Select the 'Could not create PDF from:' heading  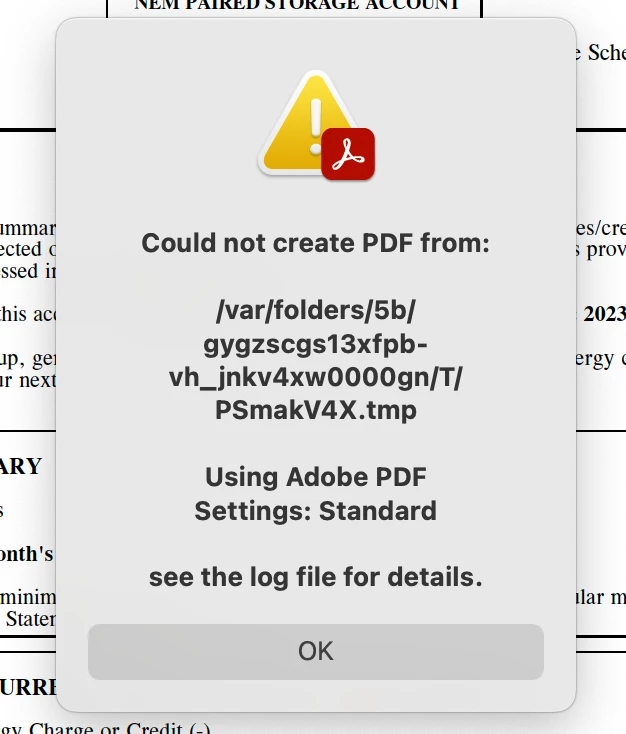316,243
